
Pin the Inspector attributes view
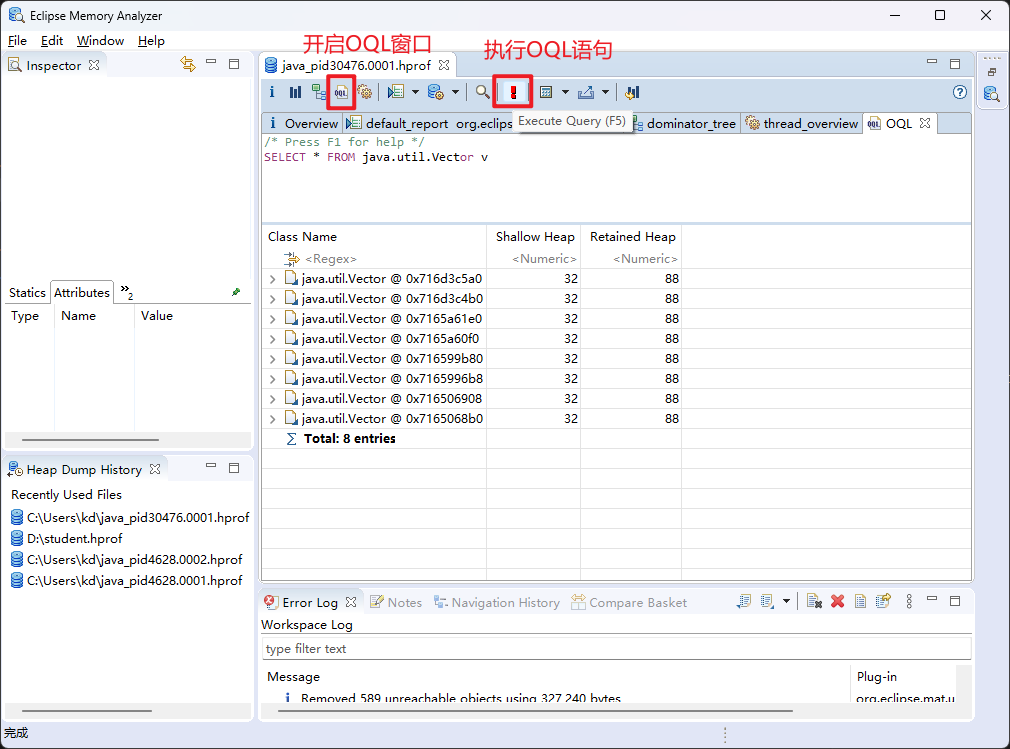tap(236, 292)
